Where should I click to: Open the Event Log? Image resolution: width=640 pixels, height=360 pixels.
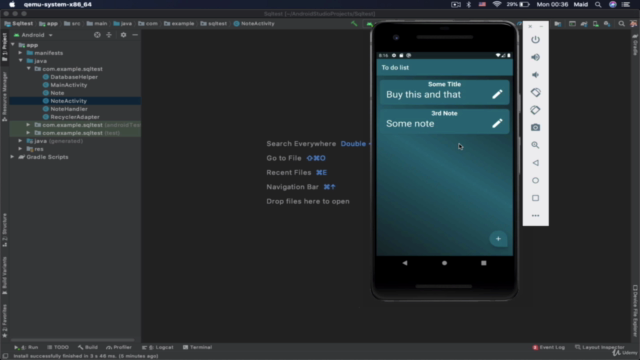tap(549, 347)
